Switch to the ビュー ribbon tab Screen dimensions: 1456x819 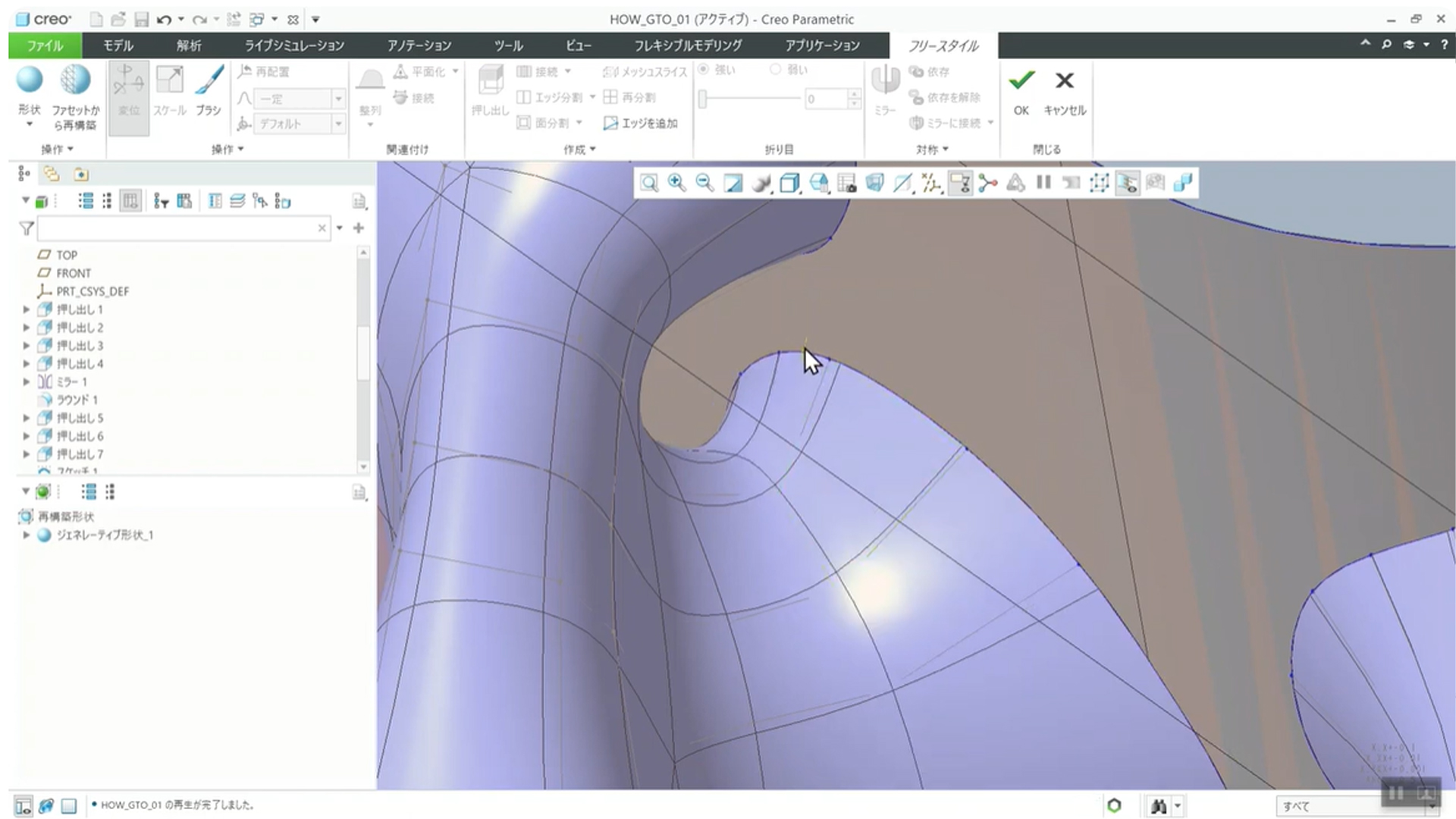point(578,45)
